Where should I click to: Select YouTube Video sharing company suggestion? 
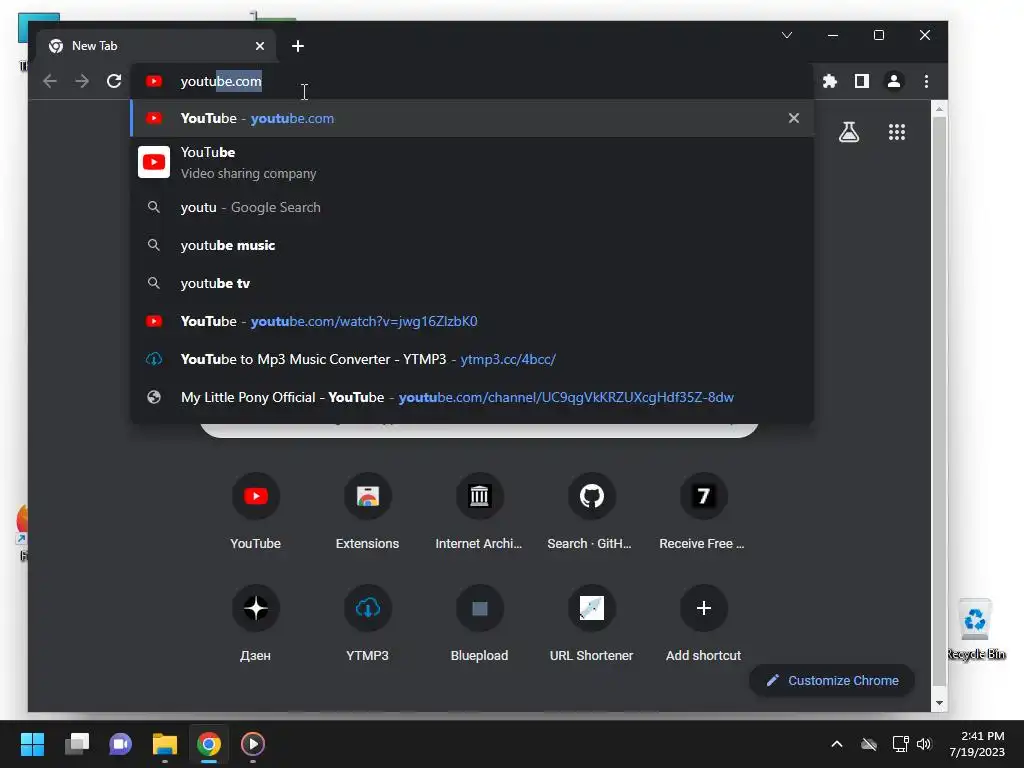[x=472, y=163]
